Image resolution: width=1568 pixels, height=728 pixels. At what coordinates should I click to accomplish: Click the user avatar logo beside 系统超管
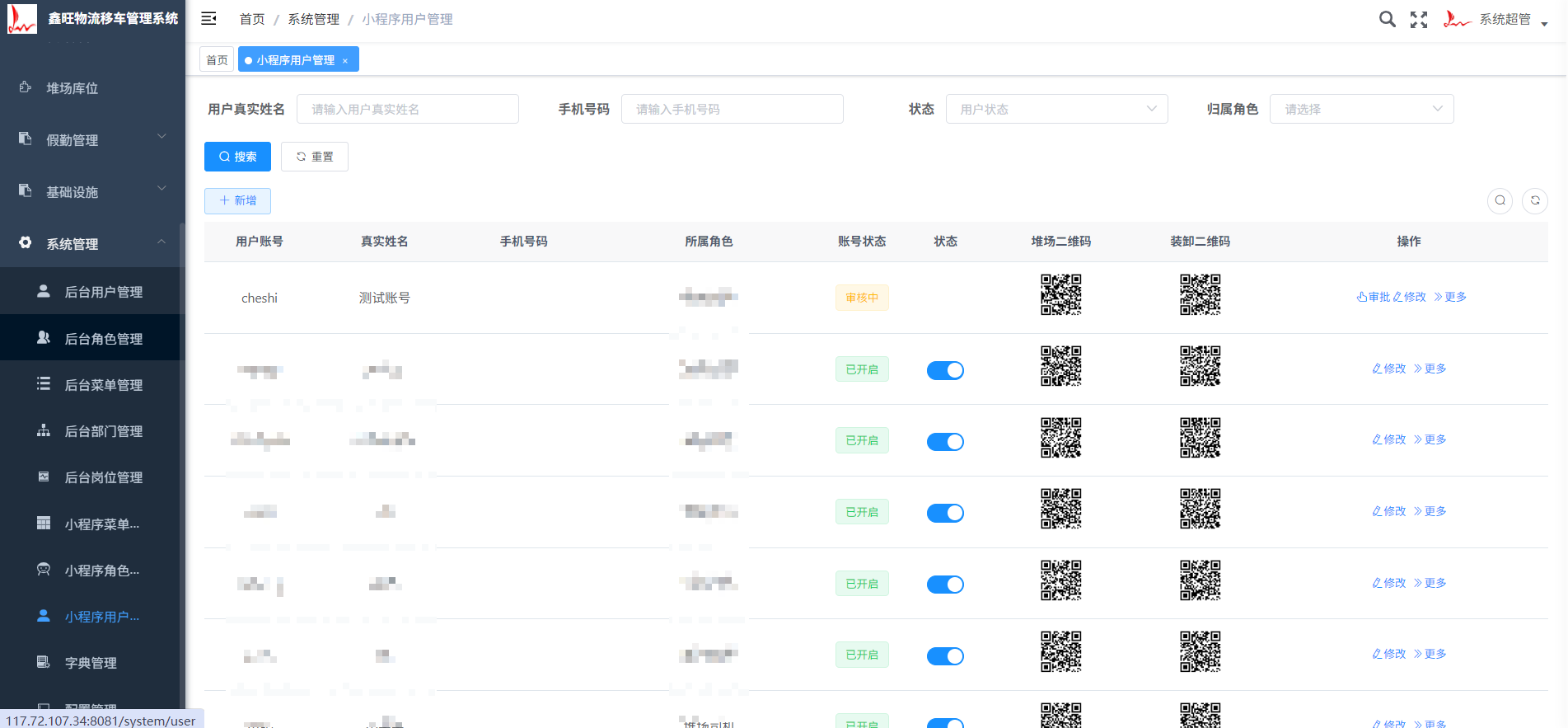pyautogui.click(x=1458, y=19)
